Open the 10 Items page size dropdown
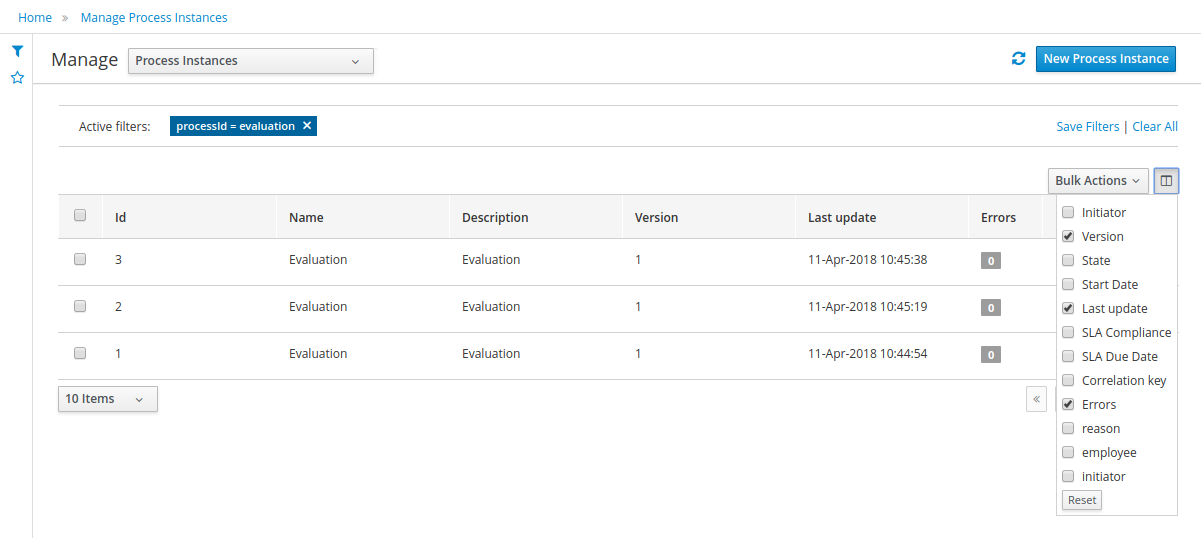This screenshot has height=538, width=1201. pos(107,399)
